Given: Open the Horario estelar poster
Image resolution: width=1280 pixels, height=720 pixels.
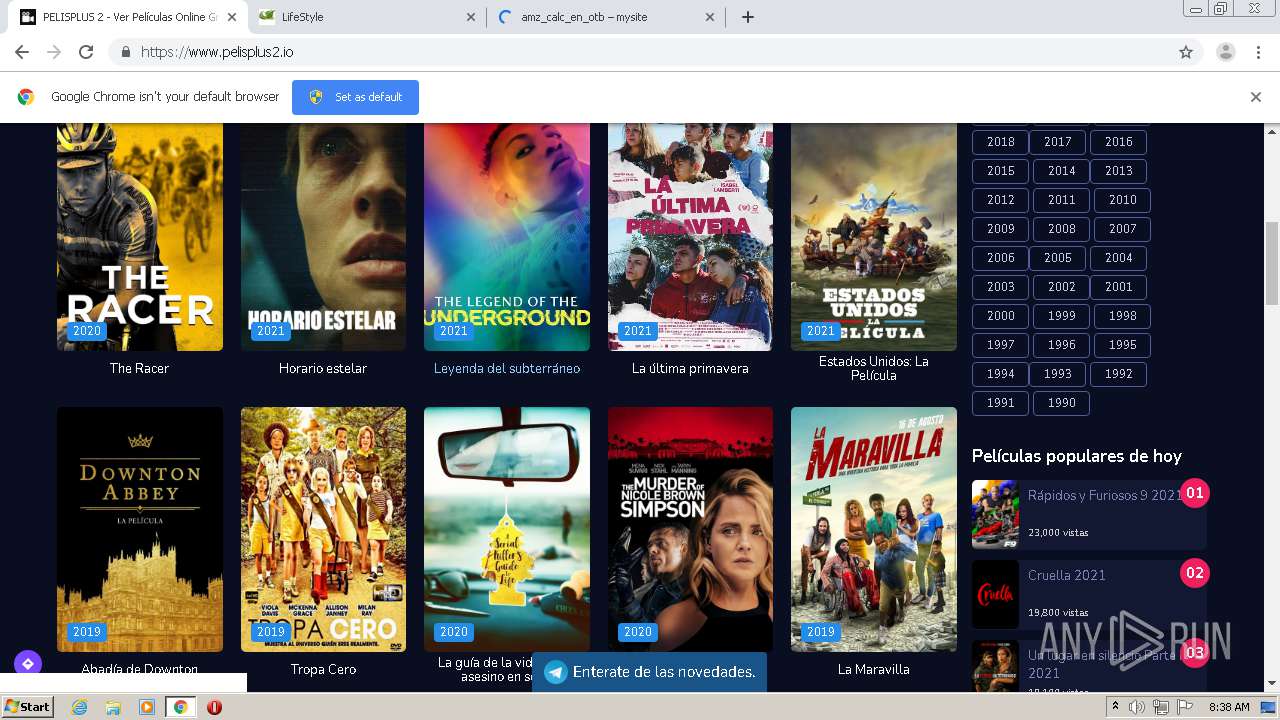Looking at the screenshot, I should (x=323, y=237).
